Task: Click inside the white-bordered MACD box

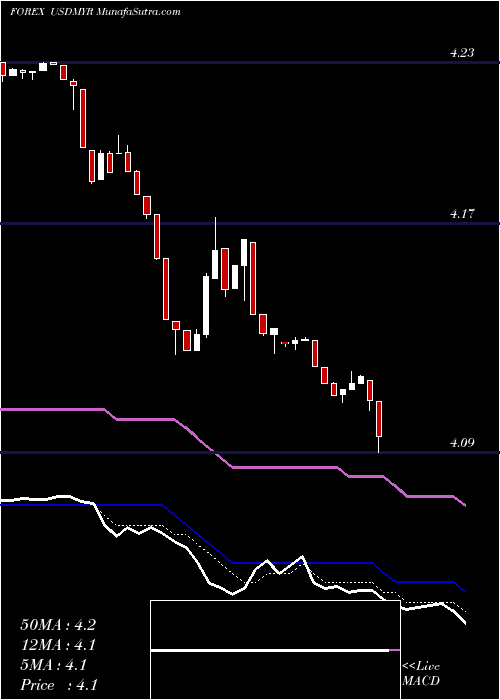Action: pos(275,650)
